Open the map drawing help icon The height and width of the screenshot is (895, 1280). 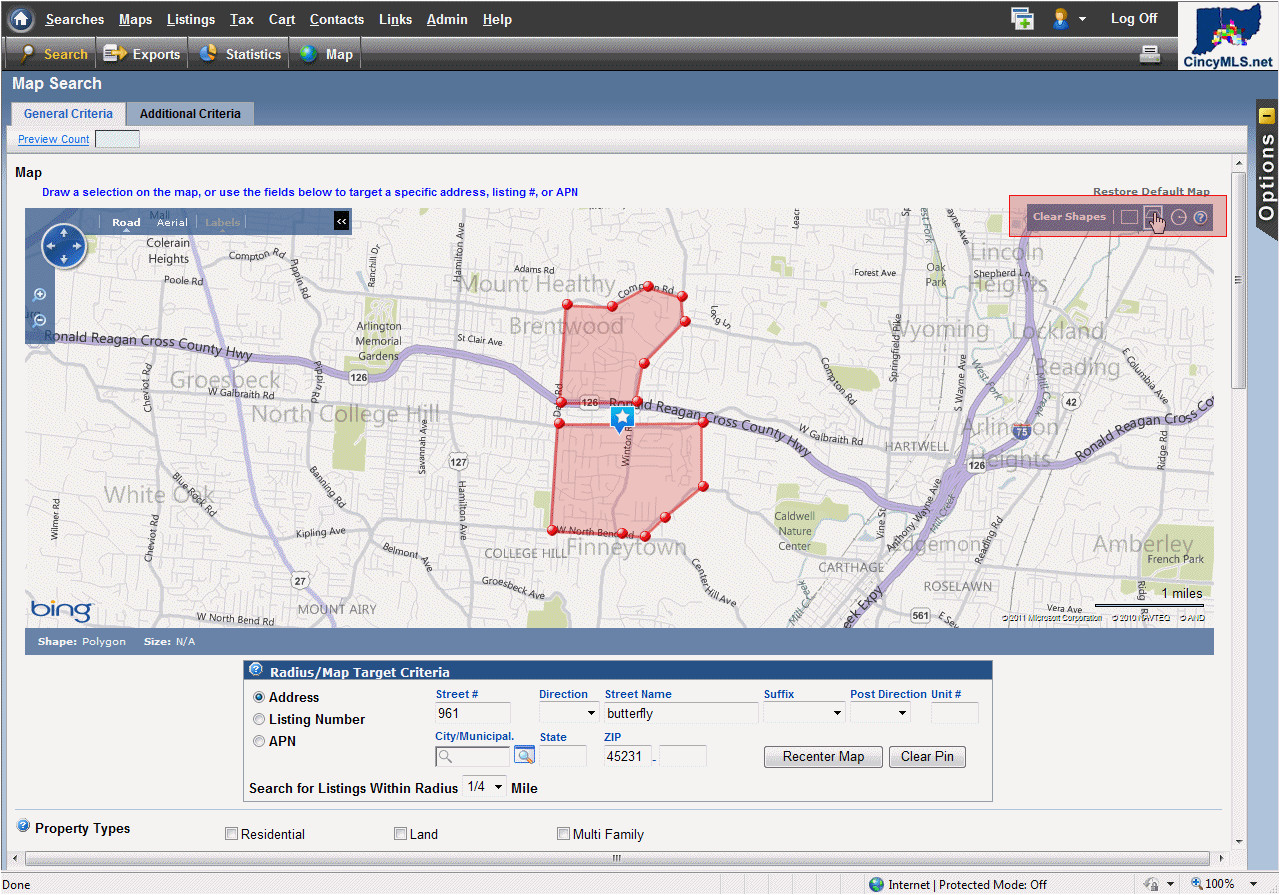tap(1201, 217)
